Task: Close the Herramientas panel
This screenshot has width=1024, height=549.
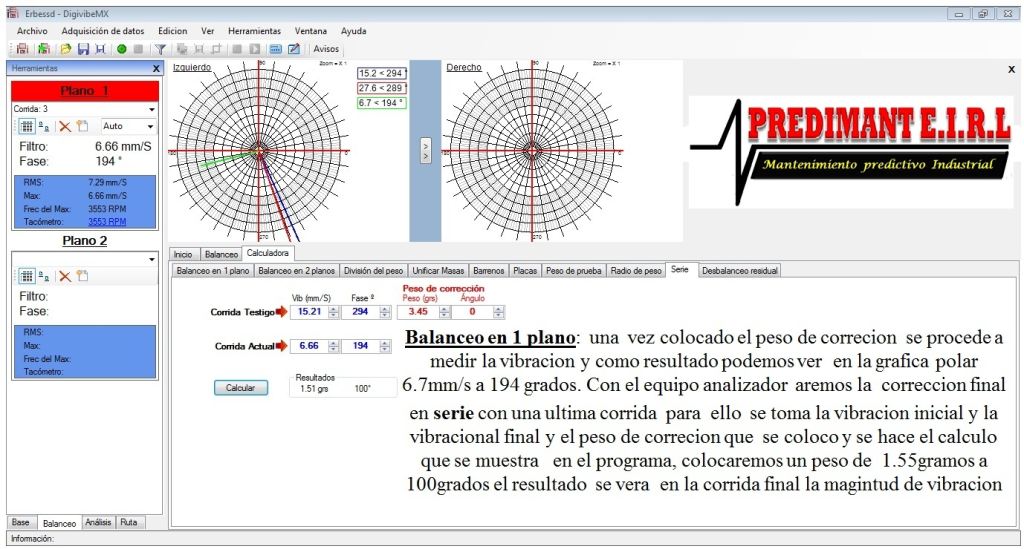Action: [156, 68]
